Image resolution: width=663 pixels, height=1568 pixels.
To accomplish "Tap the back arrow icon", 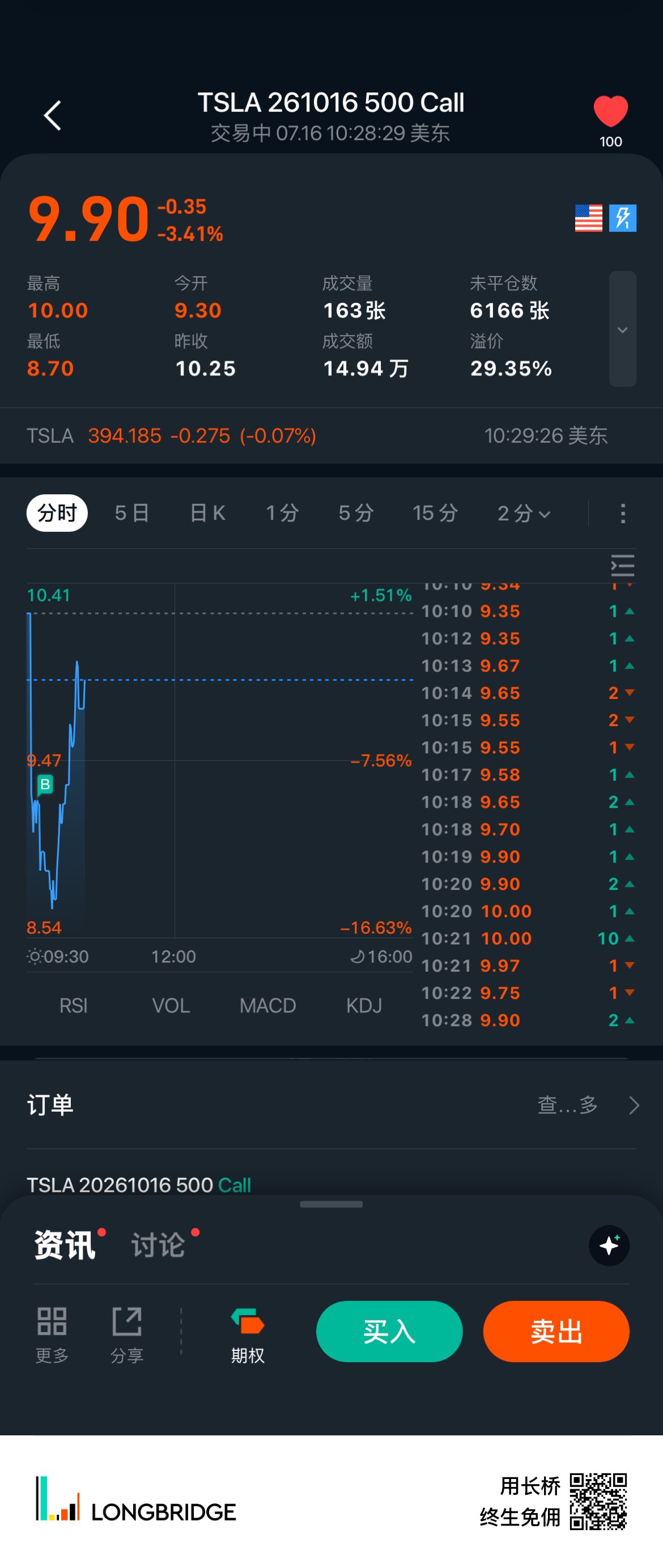I will pos(52,116).
